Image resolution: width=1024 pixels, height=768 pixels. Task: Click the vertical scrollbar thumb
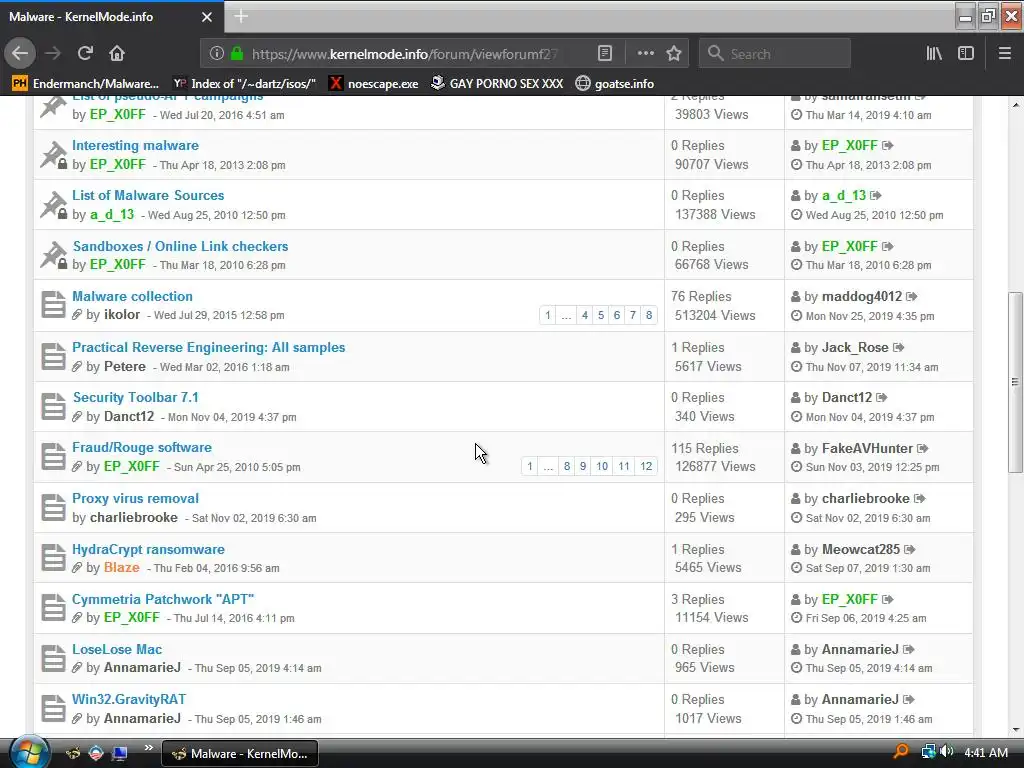click(x=1015, y=381)
